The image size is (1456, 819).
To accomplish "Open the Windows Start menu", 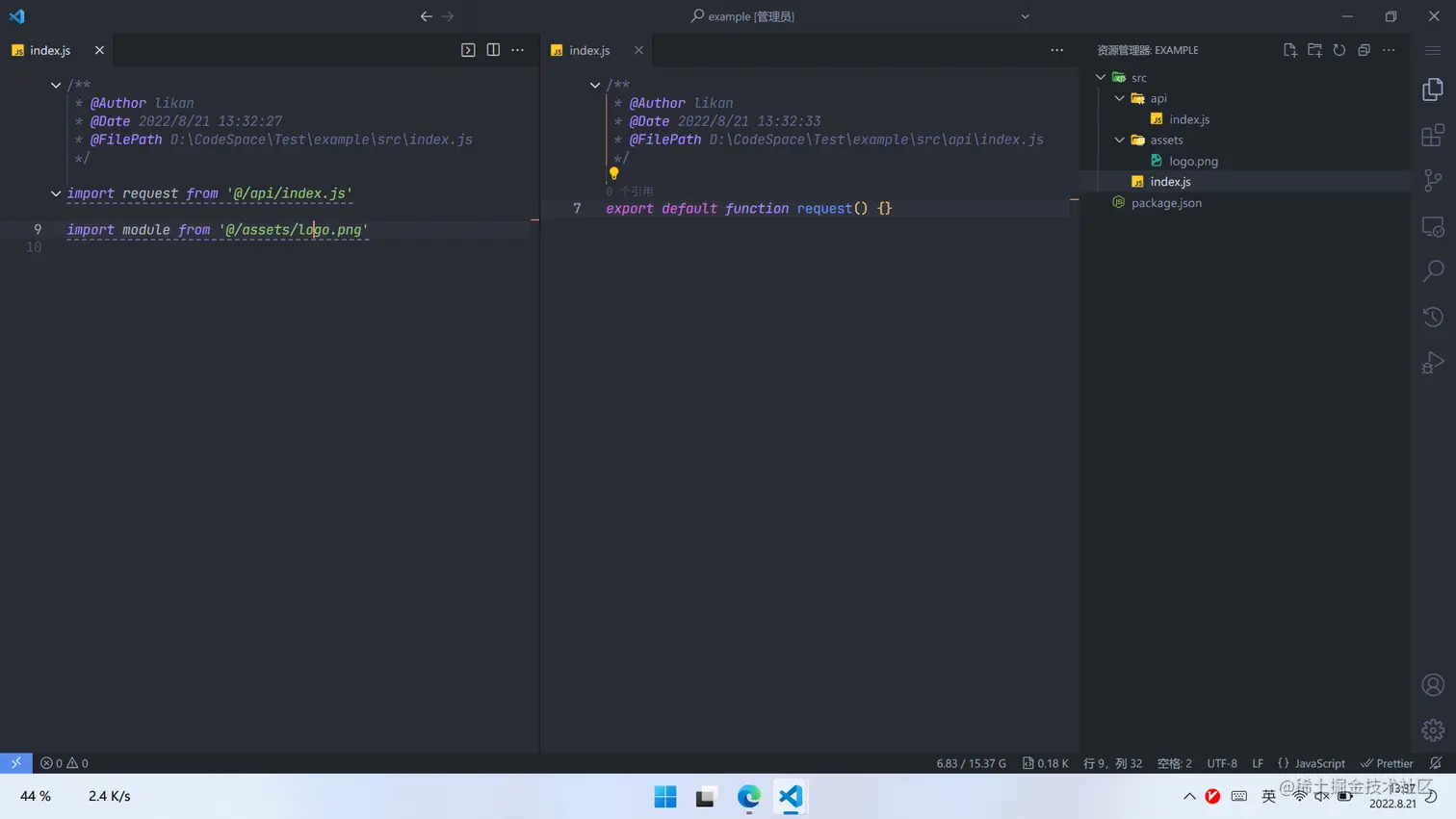I will (x=665, y=797).
